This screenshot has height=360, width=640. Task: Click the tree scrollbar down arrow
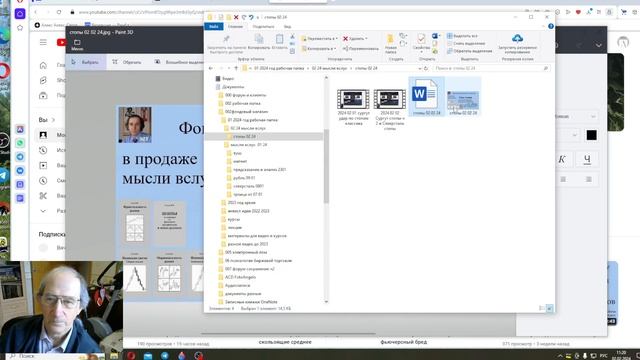click(x=326, y=301)
